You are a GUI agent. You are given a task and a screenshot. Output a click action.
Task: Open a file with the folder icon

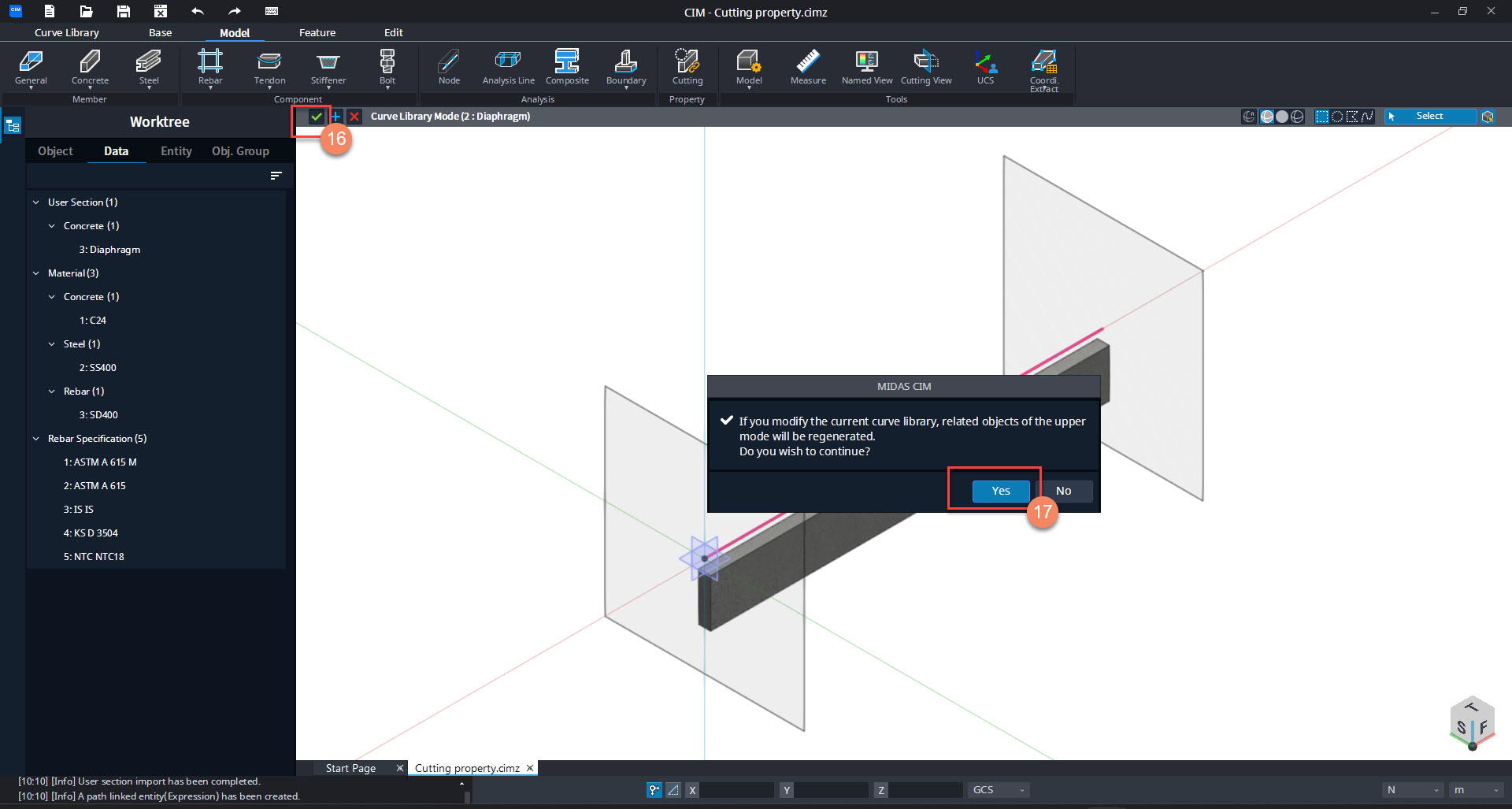[x=87, y=11]
